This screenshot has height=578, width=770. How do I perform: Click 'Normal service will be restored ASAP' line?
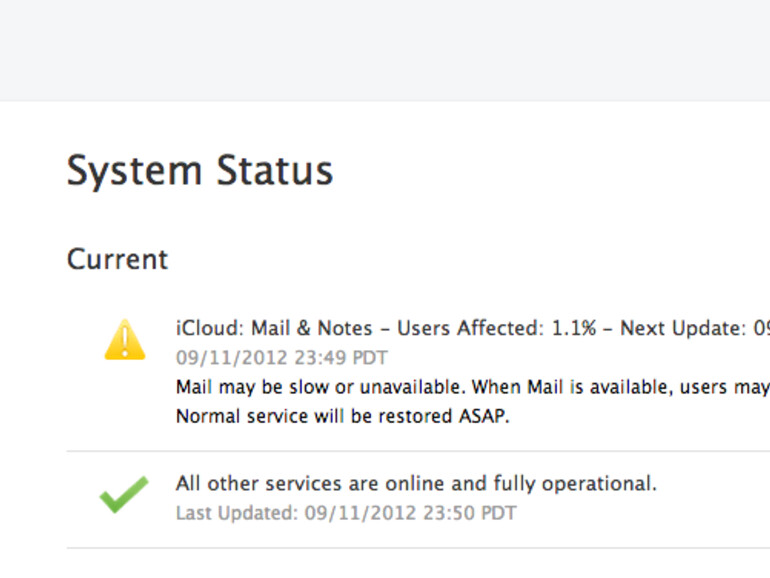coord(342,416)
